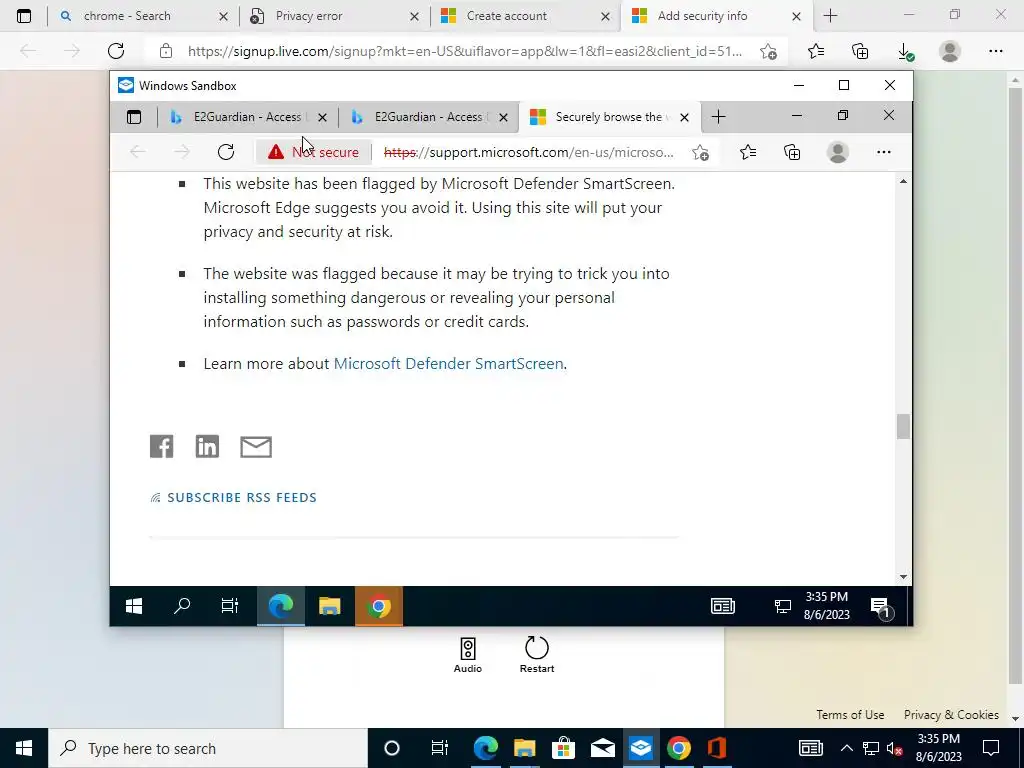Open Collections in Sandbox Edge toolbar
This screenshot has height=768, width=1024.
coord(792,152)
